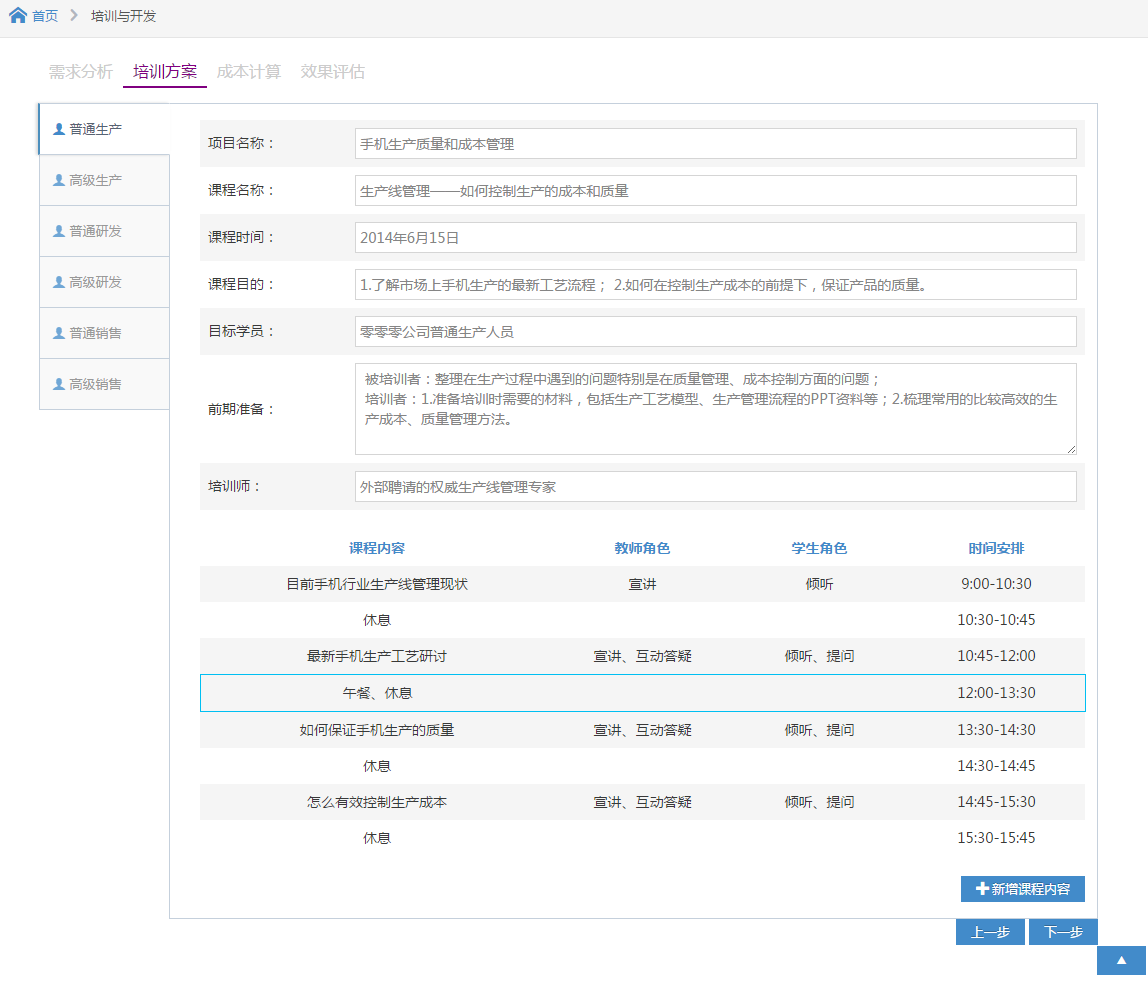The width and height of the screenshot is (1148, 992).
Task: Click 宣讲 teacher role in first row
Action: point(642,584)
